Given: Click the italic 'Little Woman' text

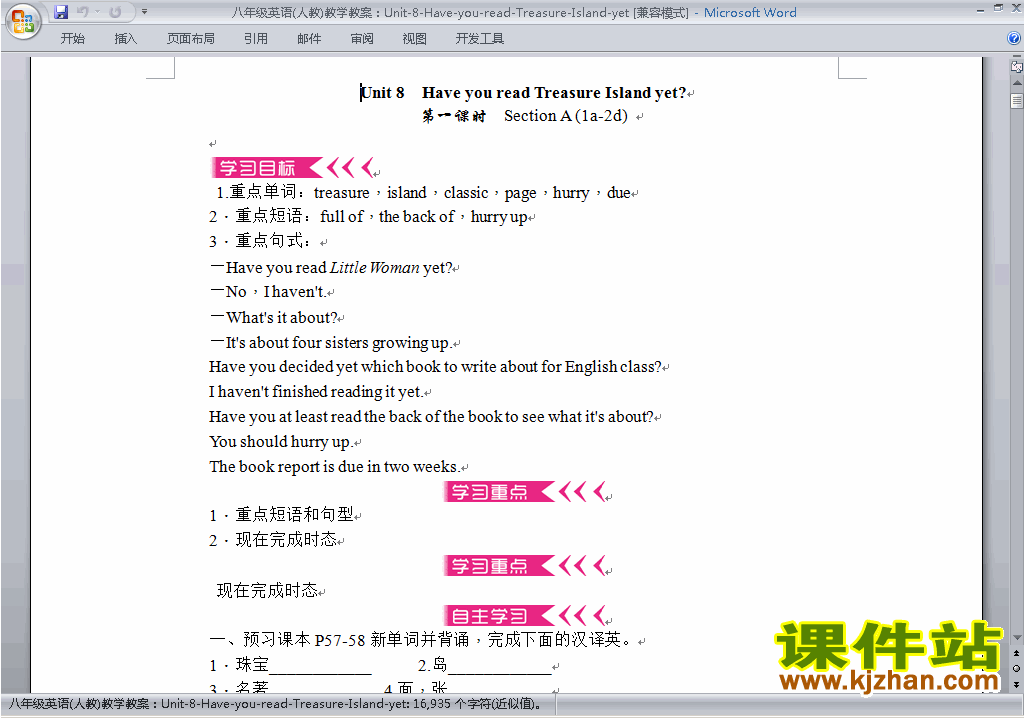Looking at the screenshot, I should pos(375,268).
